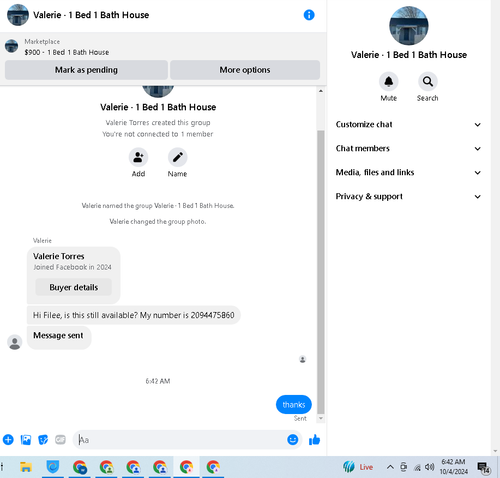Viewport: 500px width, 478px height.
Task: Attach a photo using the image icon
Action: 26,440
